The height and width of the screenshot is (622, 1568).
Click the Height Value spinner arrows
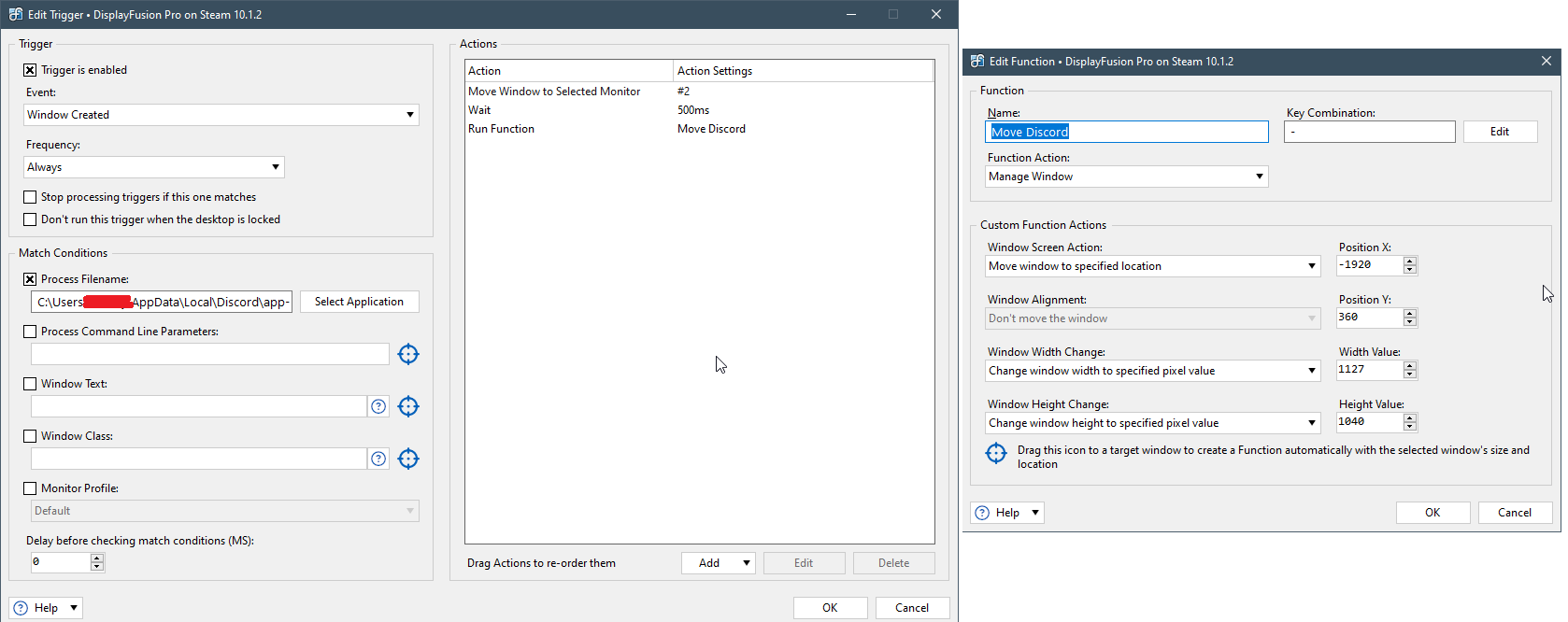tap(1410, 422)
